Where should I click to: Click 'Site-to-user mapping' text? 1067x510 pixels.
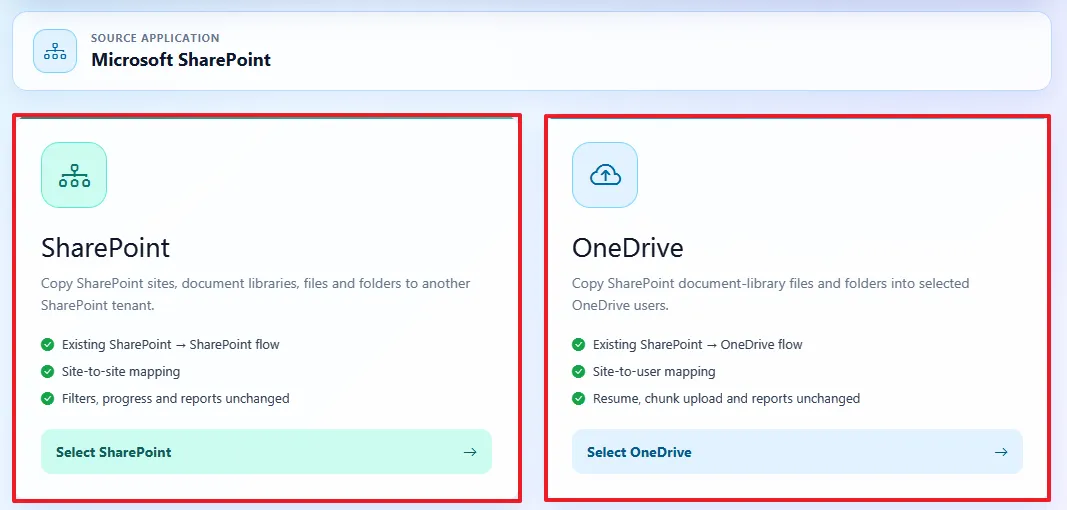[654, 372]
